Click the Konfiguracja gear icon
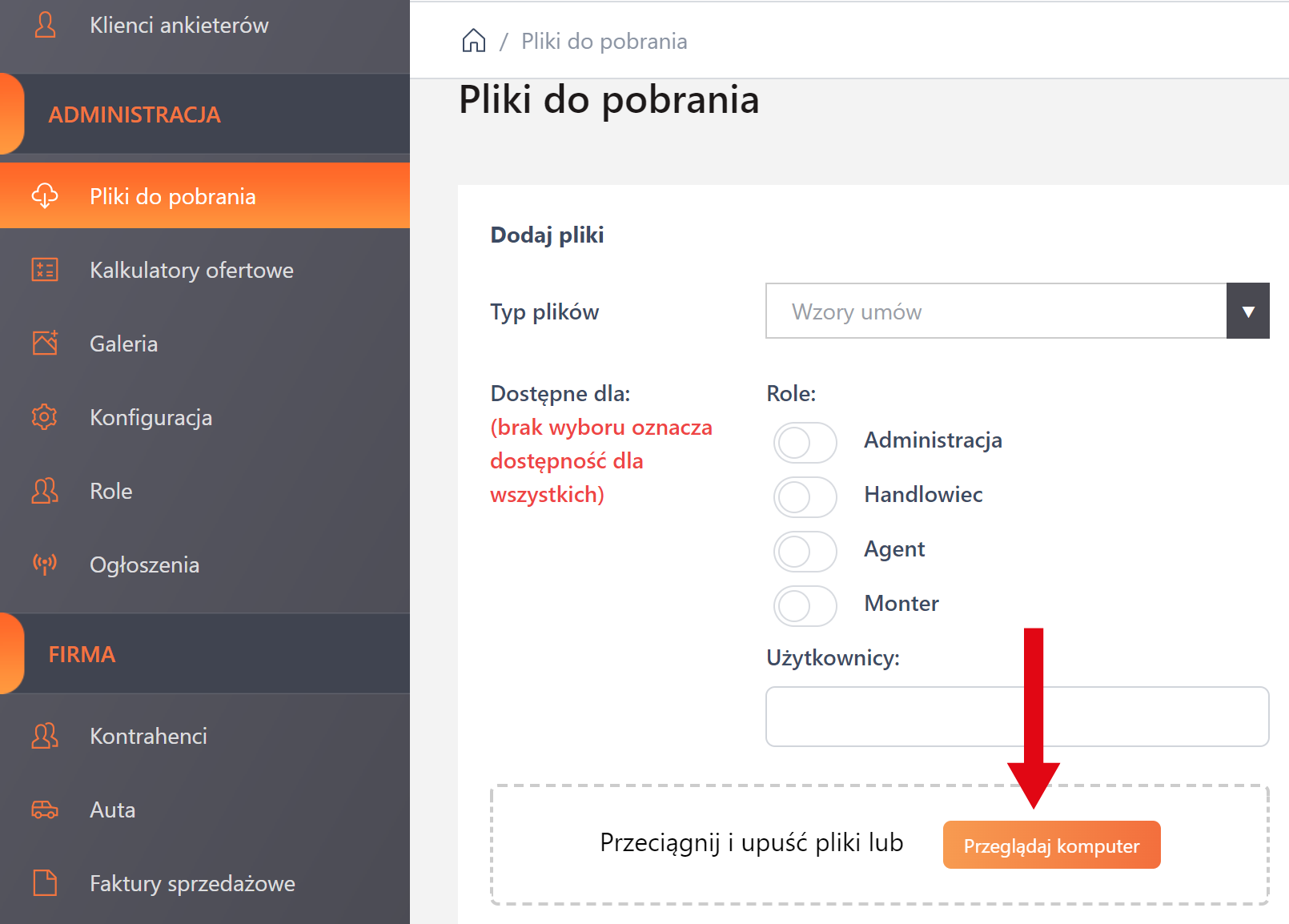The height and width of the screenshot is (924, 1289). click(45, 416)
